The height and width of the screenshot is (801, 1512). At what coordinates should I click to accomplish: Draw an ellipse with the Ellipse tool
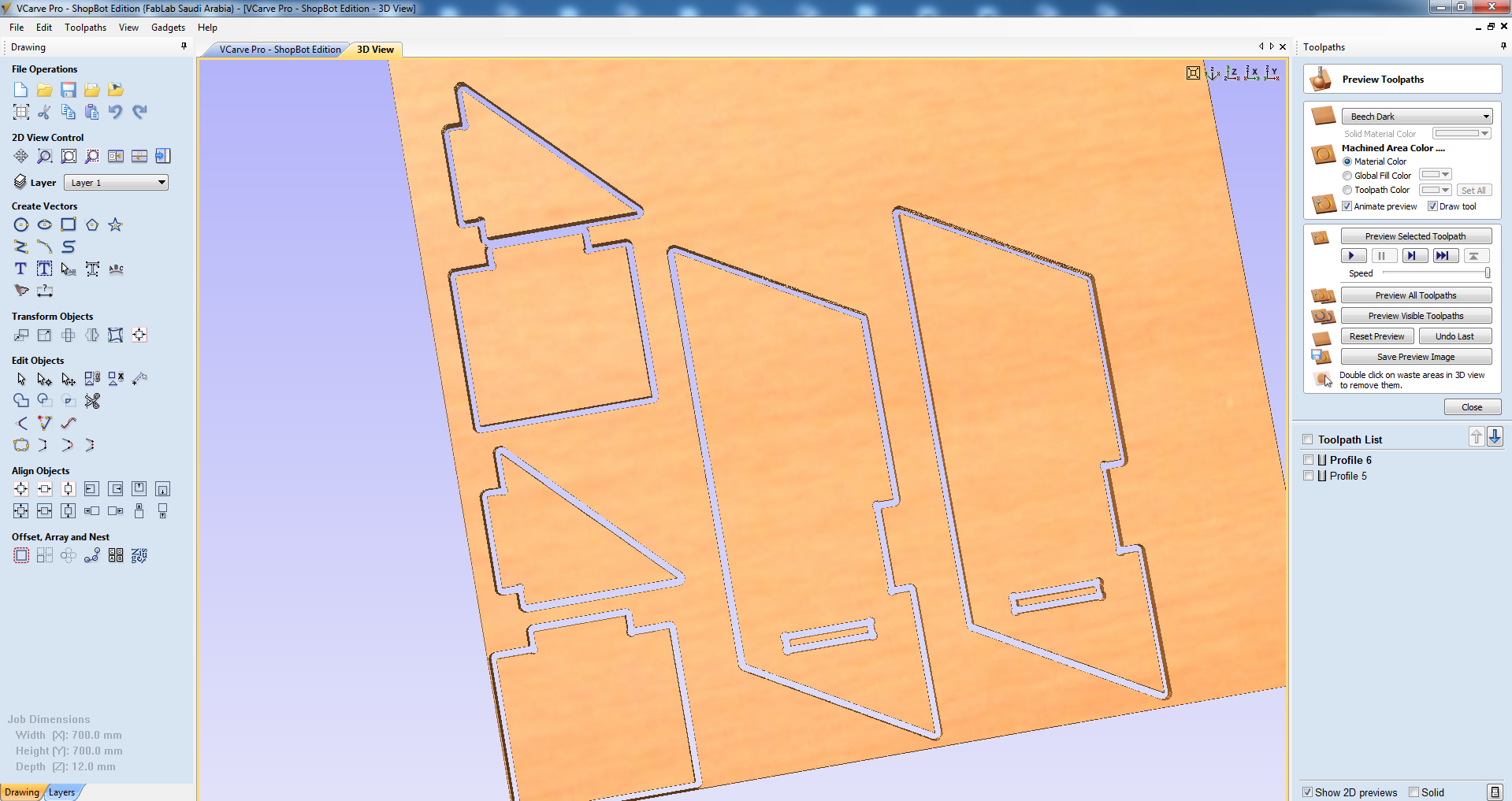45,225
